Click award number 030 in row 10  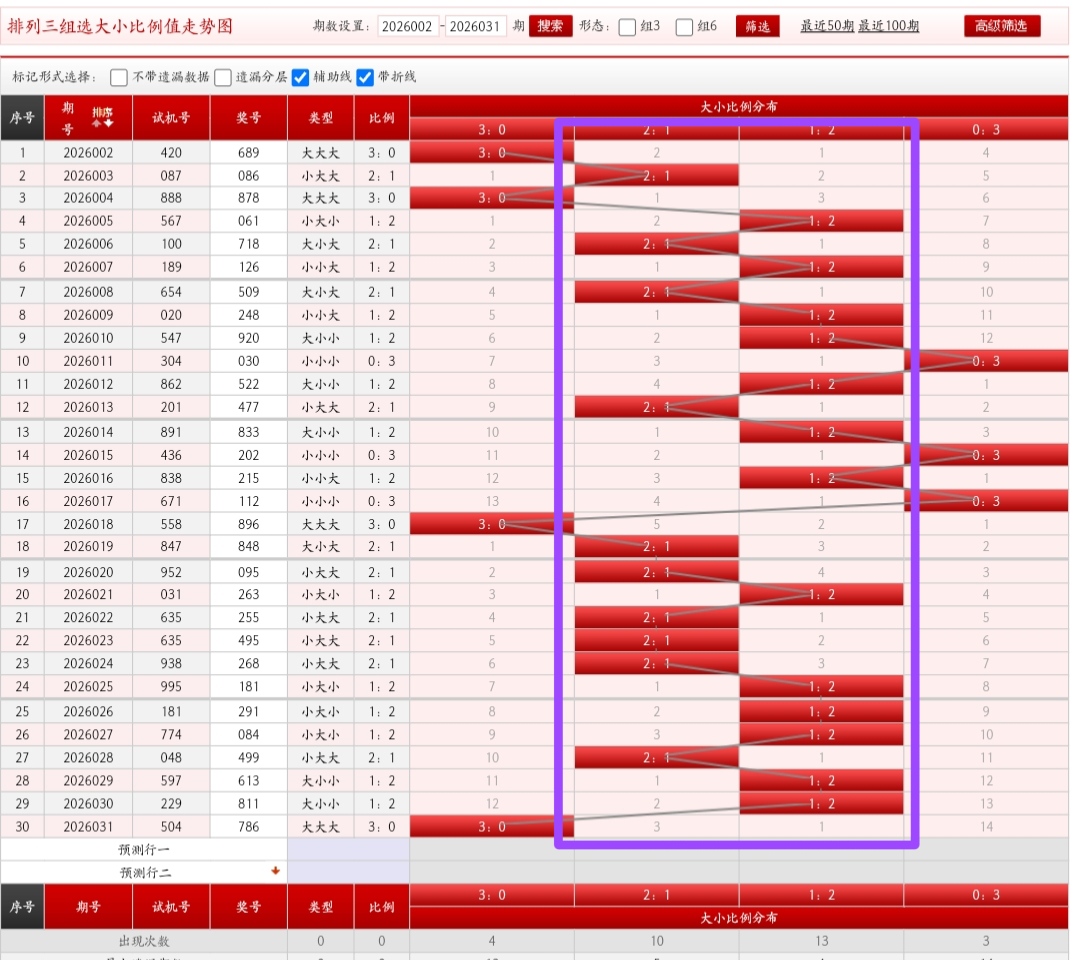pos(249,361)
